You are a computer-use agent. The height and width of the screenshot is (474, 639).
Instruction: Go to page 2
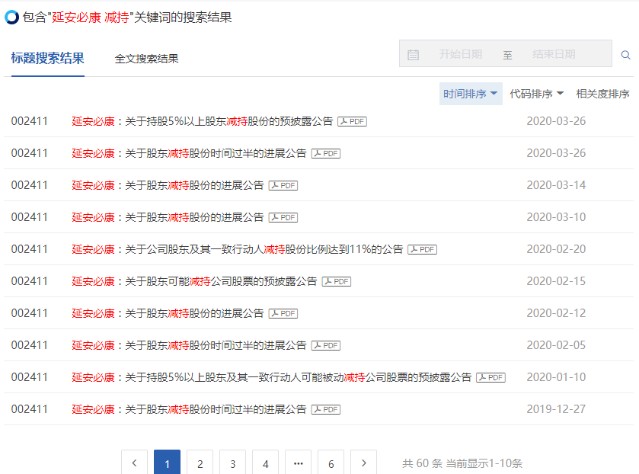tap(200, 463)
